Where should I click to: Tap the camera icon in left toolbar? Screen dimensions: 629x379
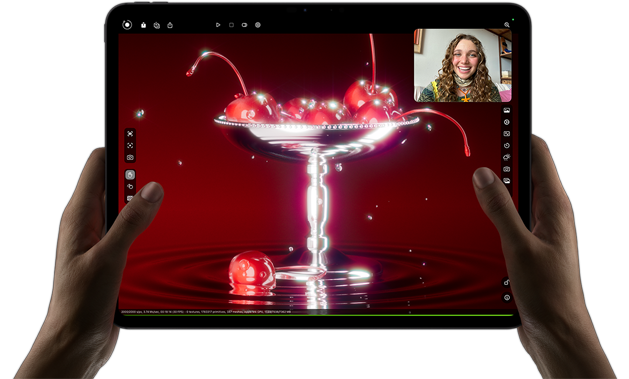pos(130,158)
